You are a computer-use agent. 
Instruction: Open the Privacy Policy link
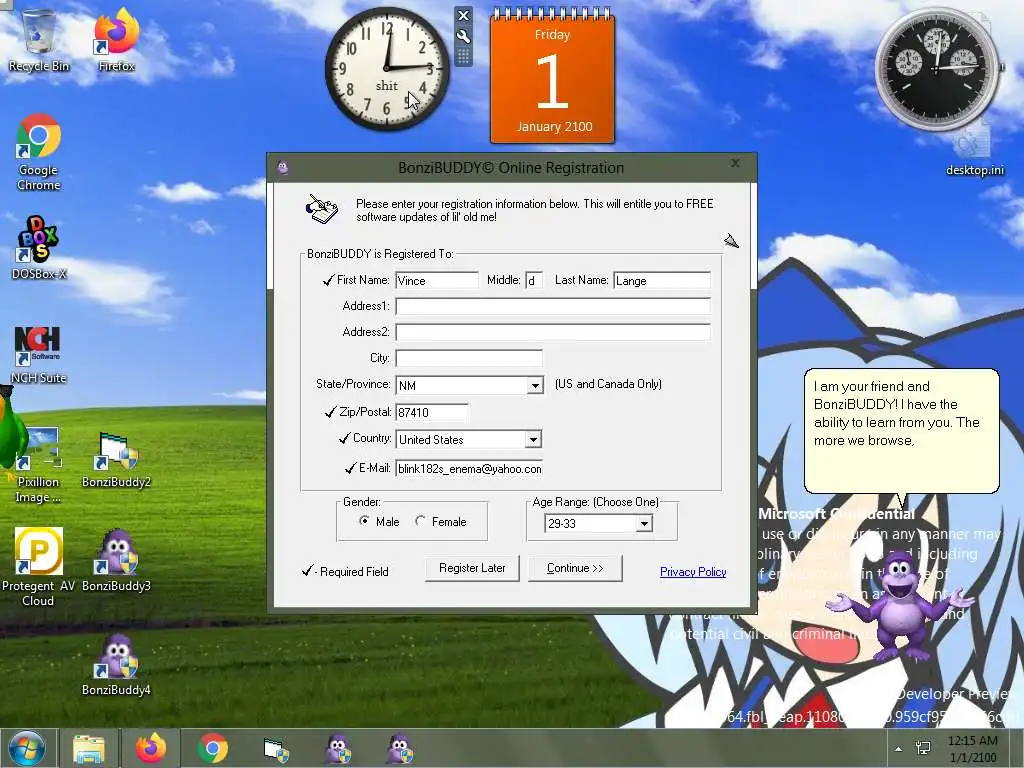693,571
